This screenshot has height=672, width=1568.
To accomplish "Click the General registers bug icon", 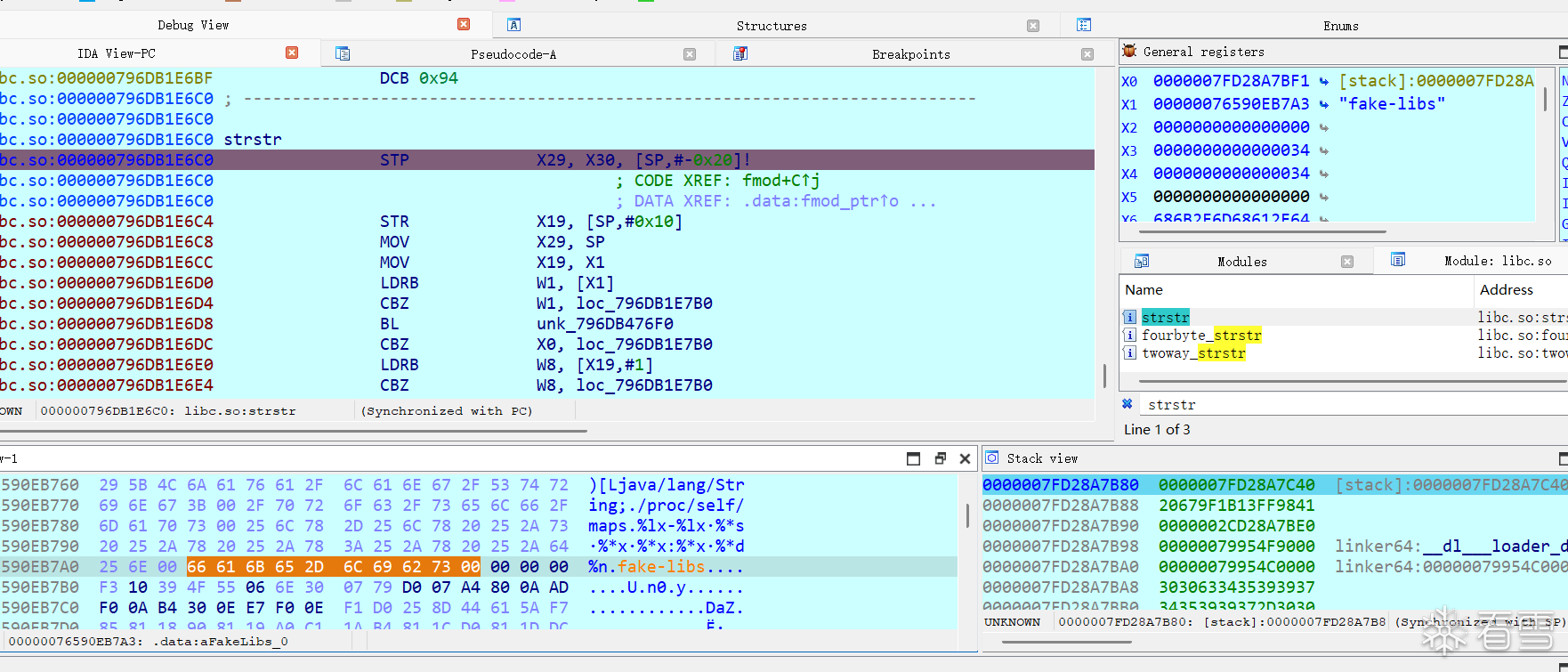I will (1129, 51).
